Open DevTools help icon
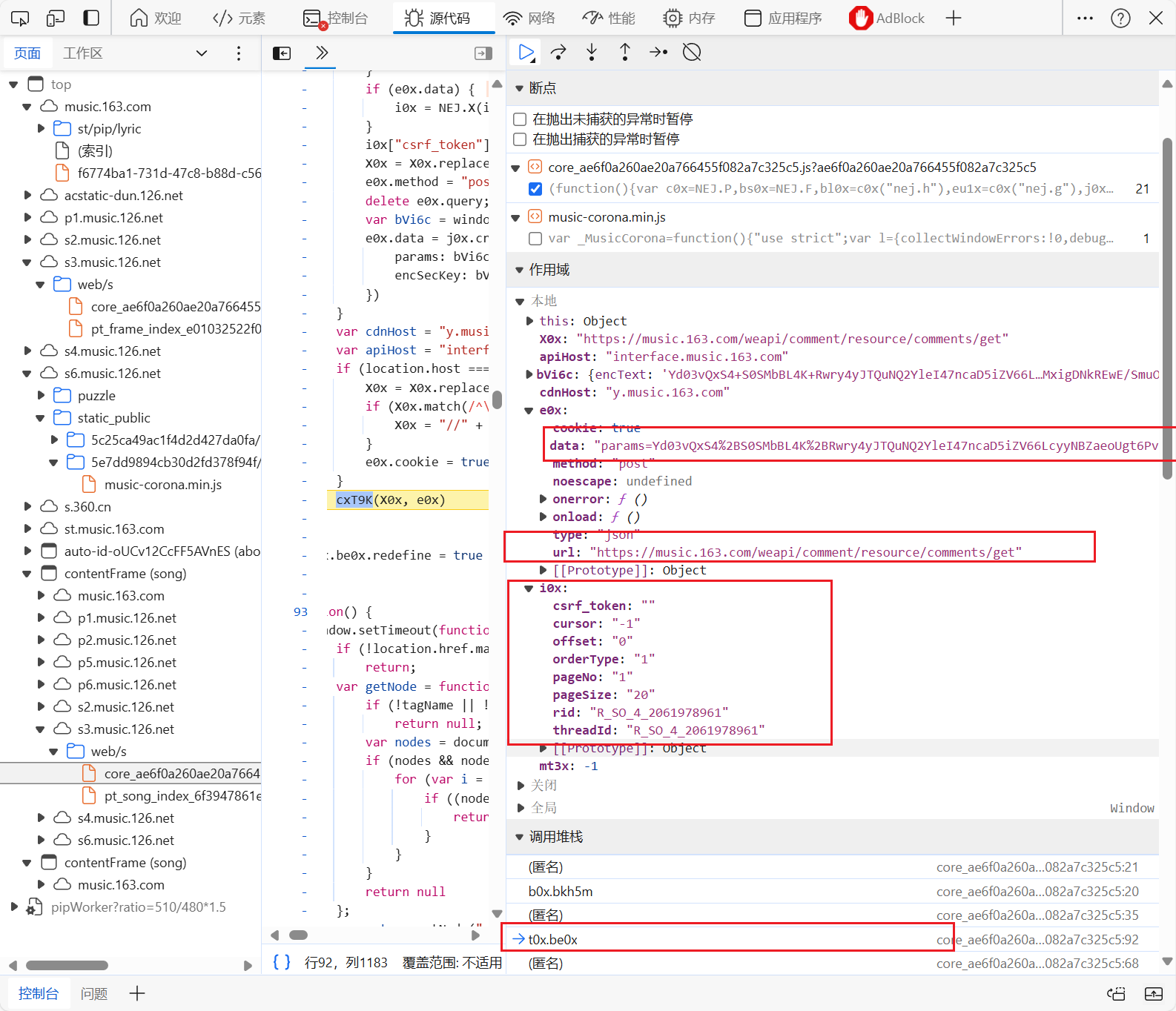1176x1011 pixels. click(x=1120, y=18)
